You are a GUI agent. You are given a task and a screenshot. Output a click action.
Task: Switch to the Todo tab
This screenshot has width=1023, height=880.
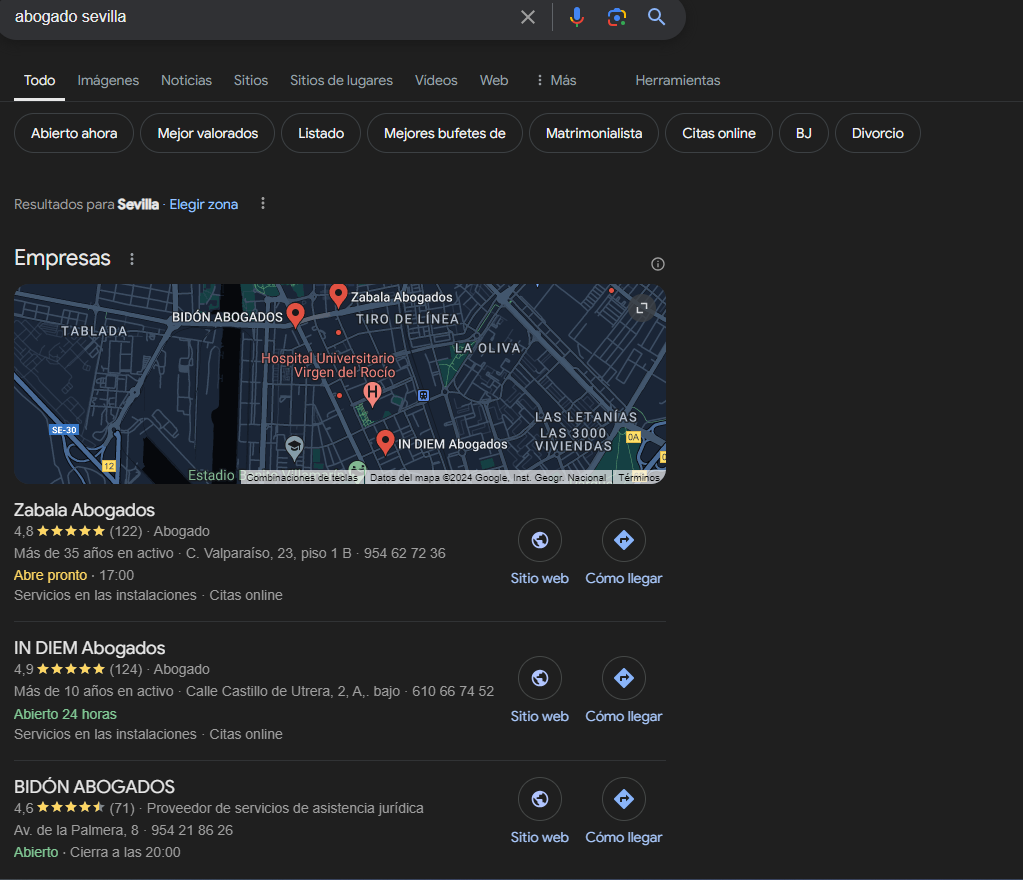[39, 80]
